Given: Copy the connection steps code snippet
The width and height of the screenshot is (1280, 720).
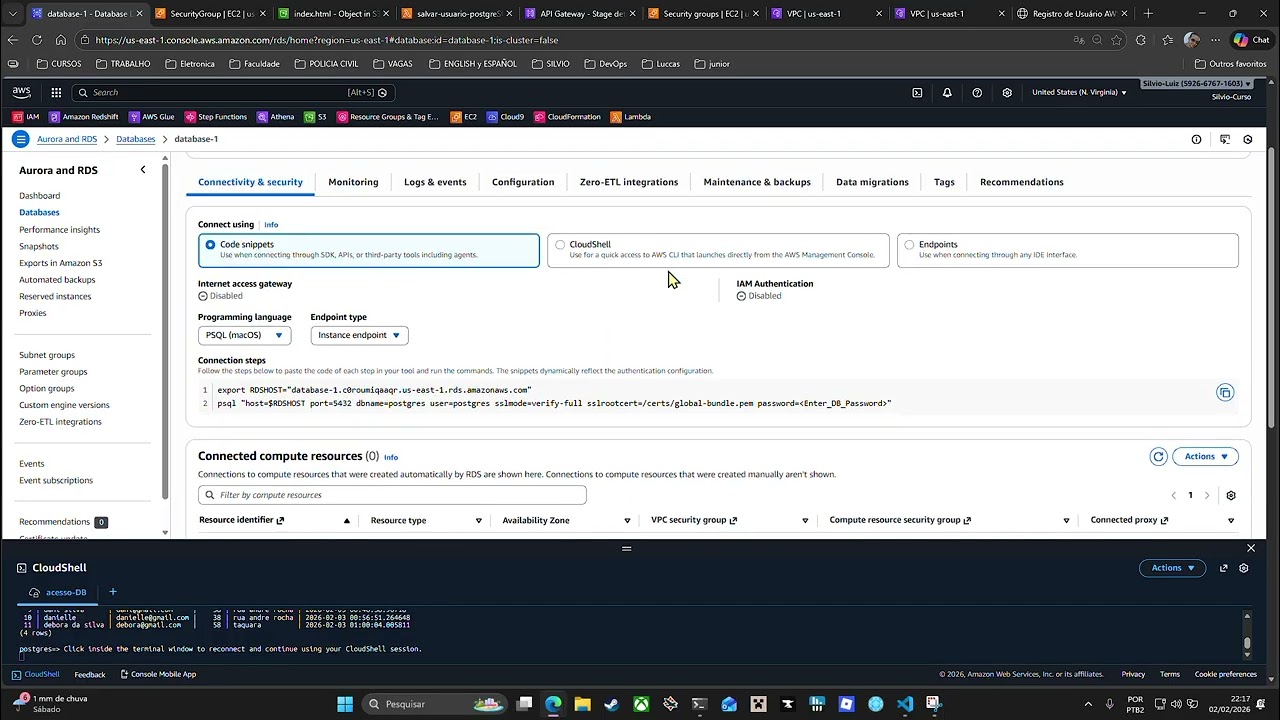Looking at the screenshot, I should [1225, 392].
